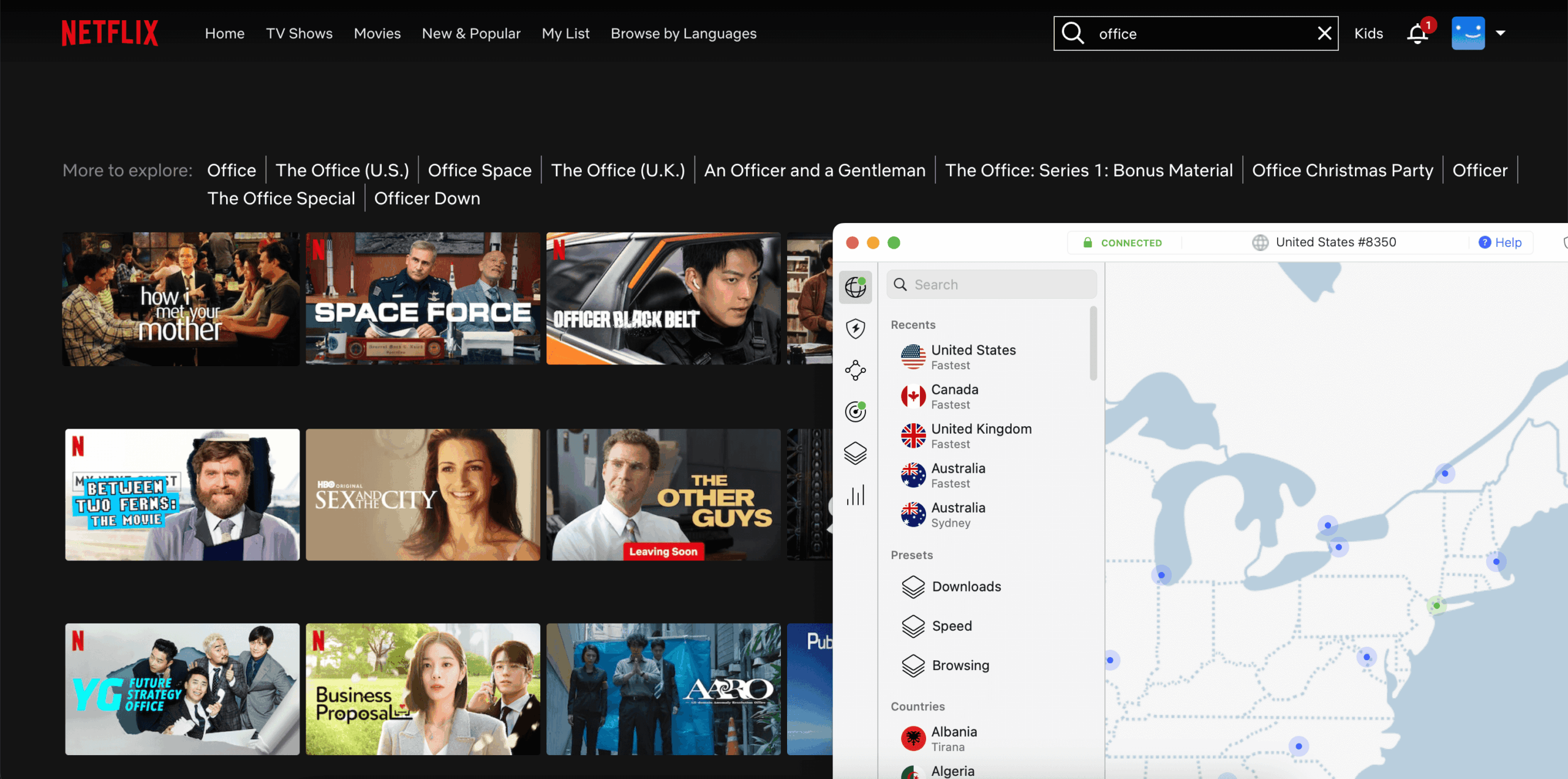Open My List
1568x779 pixels.
[565, 34]
